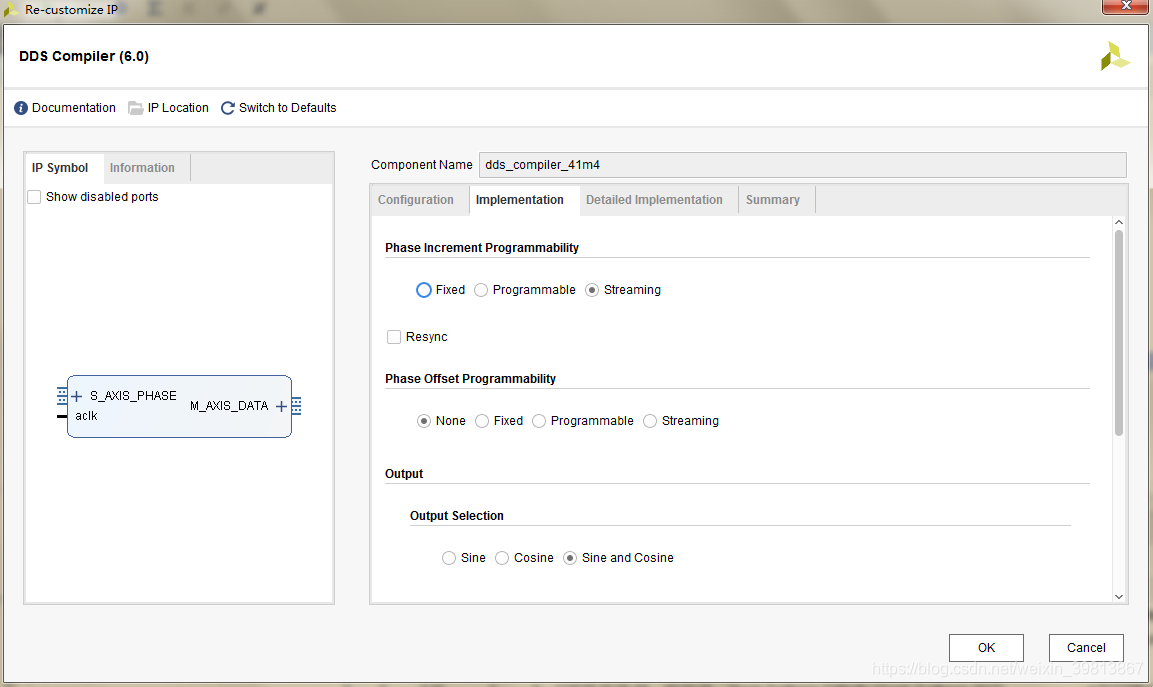1153x687 pixels.
Task: Click the M_AXIS_DATA port label
Action: pos(229,406)
